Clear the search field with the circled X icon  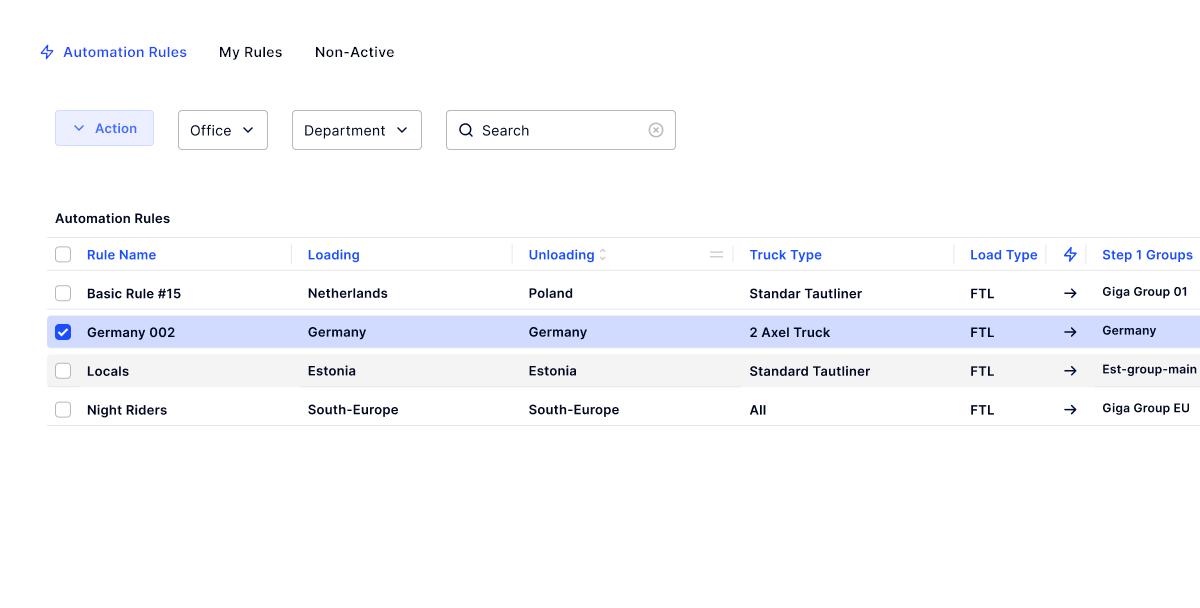pos(656,130)
